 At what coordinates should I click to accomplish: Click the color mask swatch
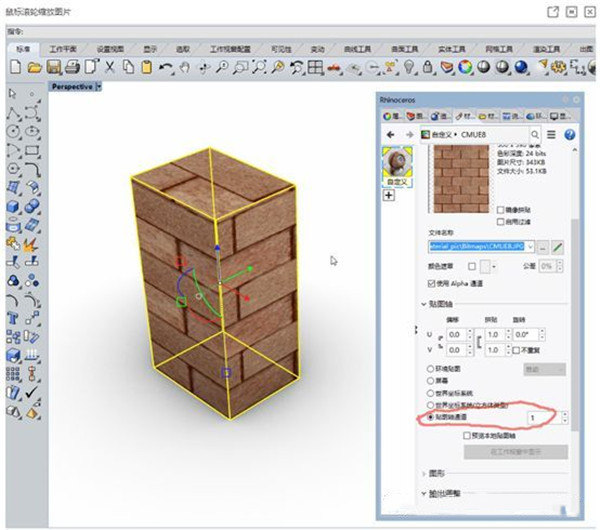(485, 266)
